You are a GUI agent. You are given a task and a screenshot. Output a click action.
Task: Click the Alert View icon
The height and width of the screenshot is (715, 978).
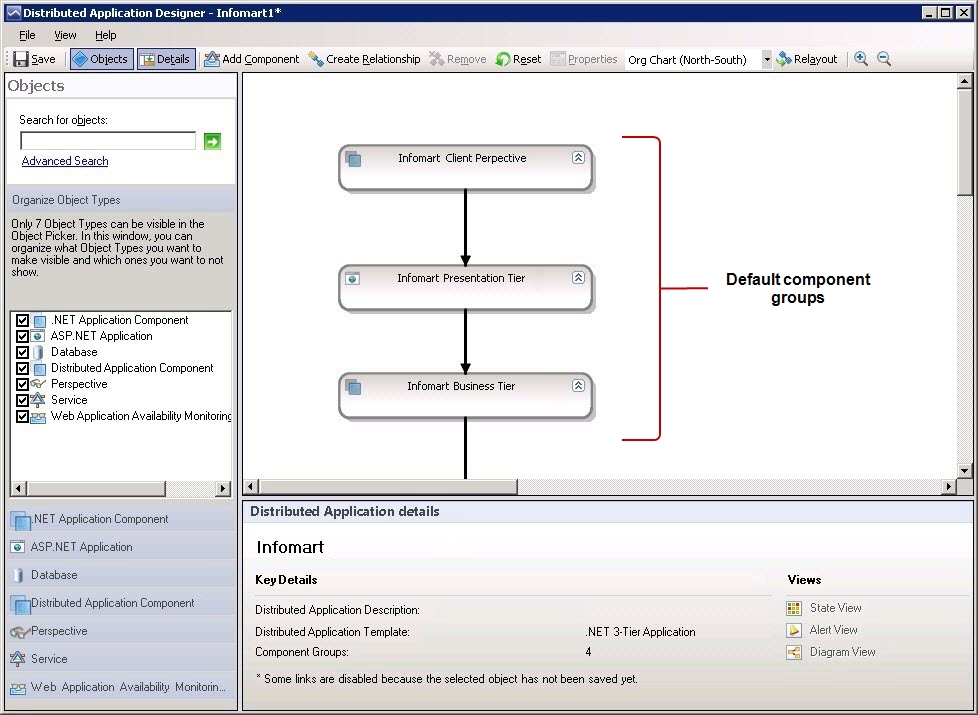pyautogui.click(x=794, y=631)
